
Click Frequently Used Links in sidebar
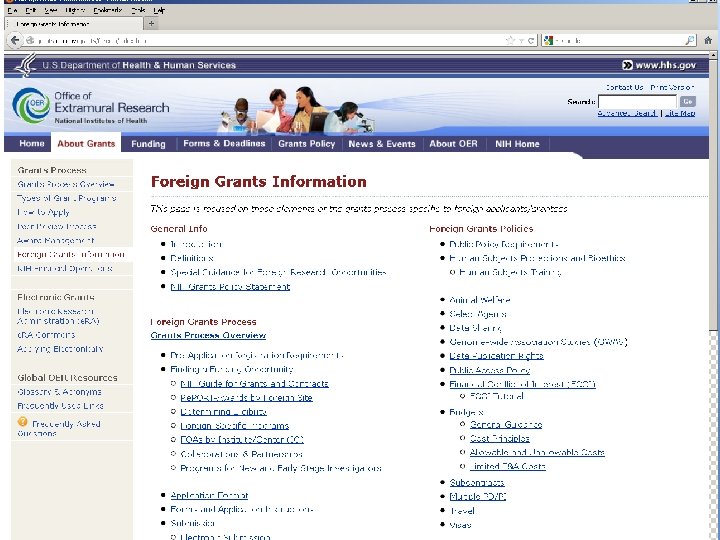tap(60, 406)
